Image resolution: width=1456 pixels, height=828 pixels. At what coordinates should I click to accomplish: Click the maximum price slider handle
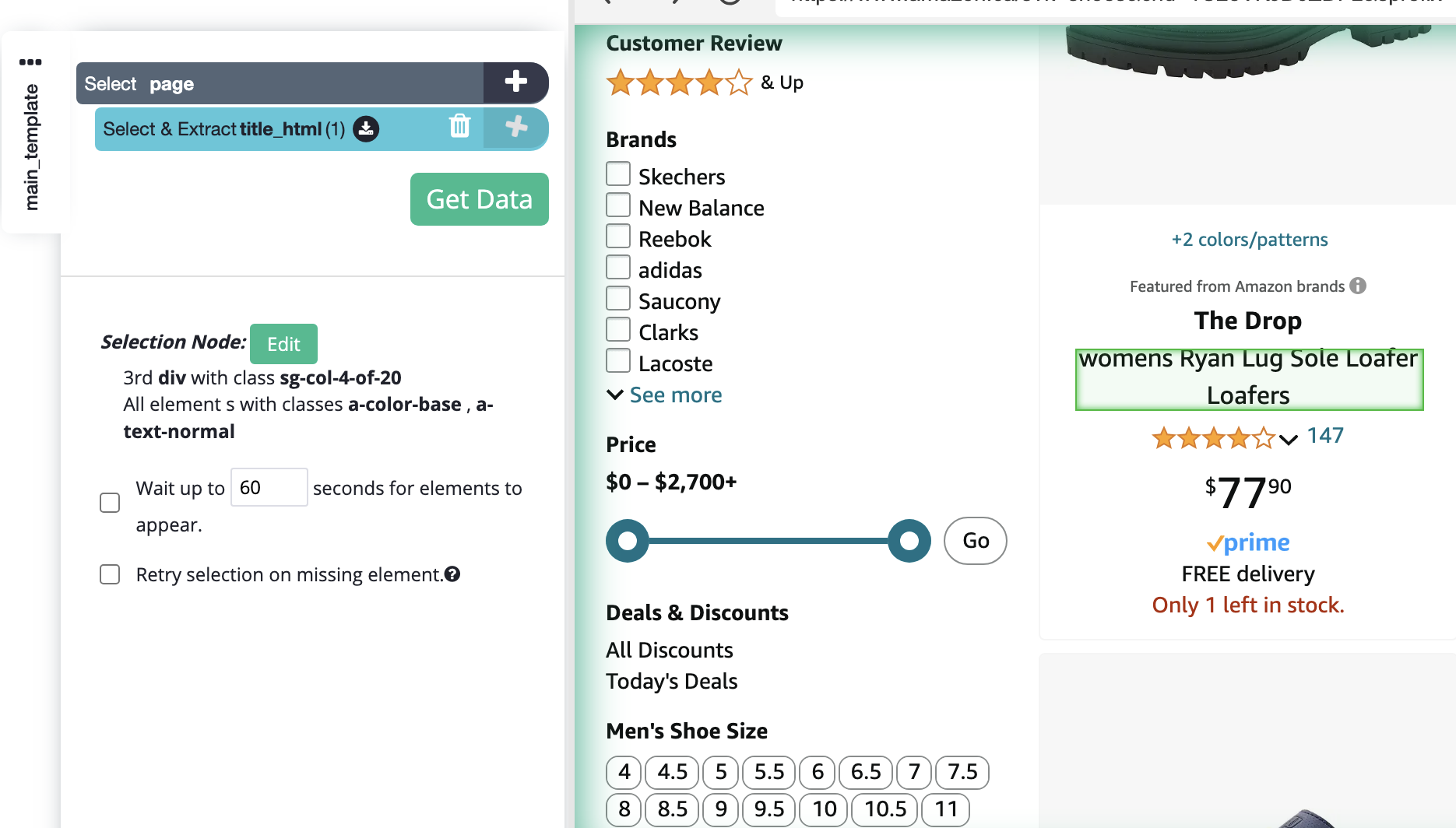click(x=909, y=541)
